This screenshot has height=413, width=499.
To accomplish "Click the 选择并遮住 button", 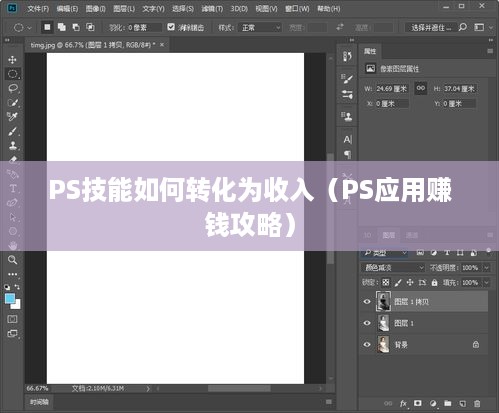I will point(431,27).
